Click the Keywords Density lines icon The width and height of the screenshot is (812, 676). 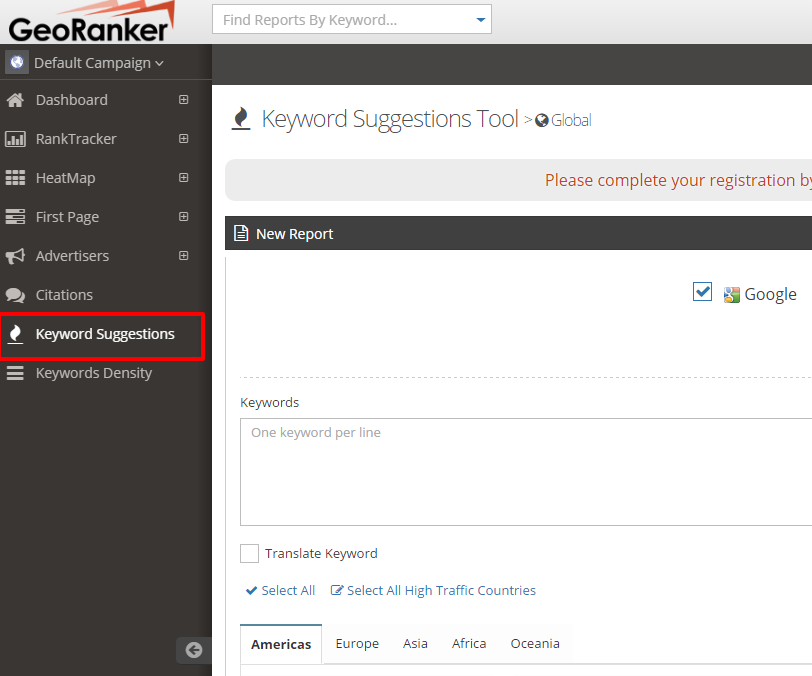point(15,373)
